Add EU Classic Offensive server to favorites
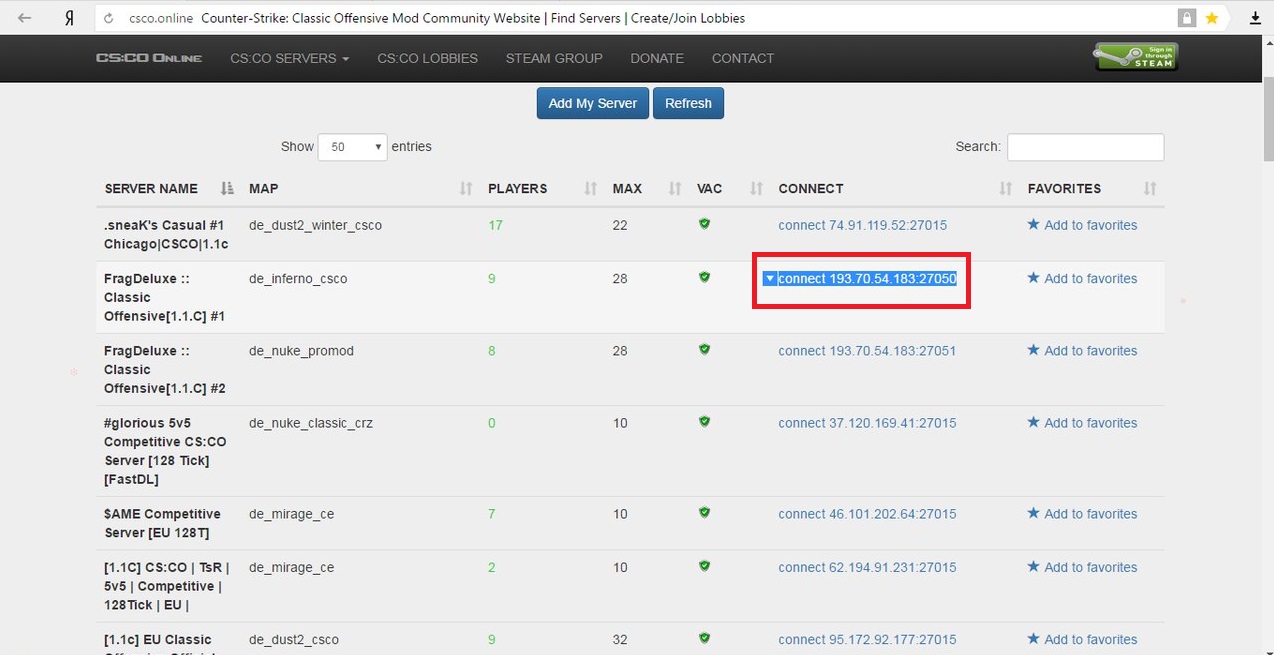 coord(1082,639)
